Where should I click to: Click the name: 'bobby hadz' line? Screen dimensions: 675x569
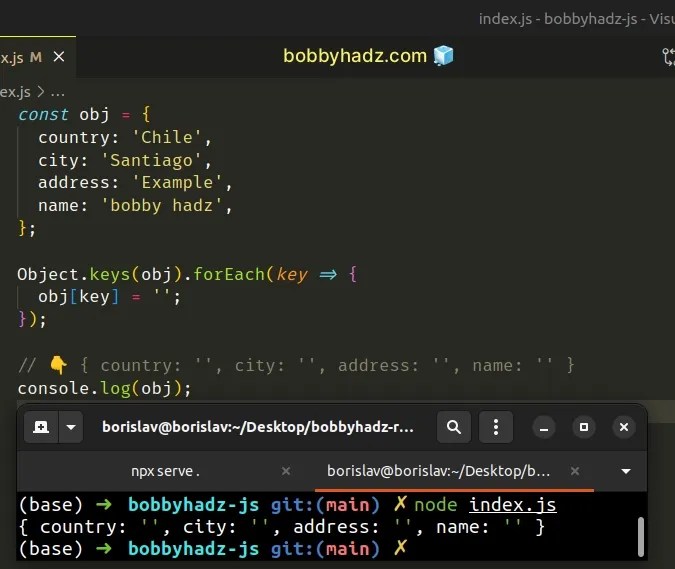point(135,206)
